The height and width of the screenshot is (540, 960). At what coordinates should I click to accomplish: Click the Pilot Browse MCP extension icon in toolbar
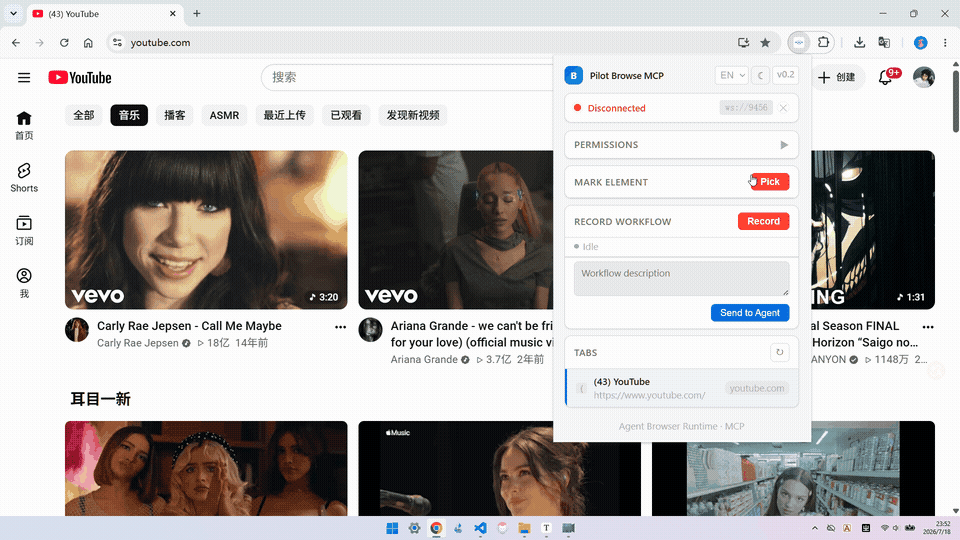pyautogui.click(x=799, y=42)
